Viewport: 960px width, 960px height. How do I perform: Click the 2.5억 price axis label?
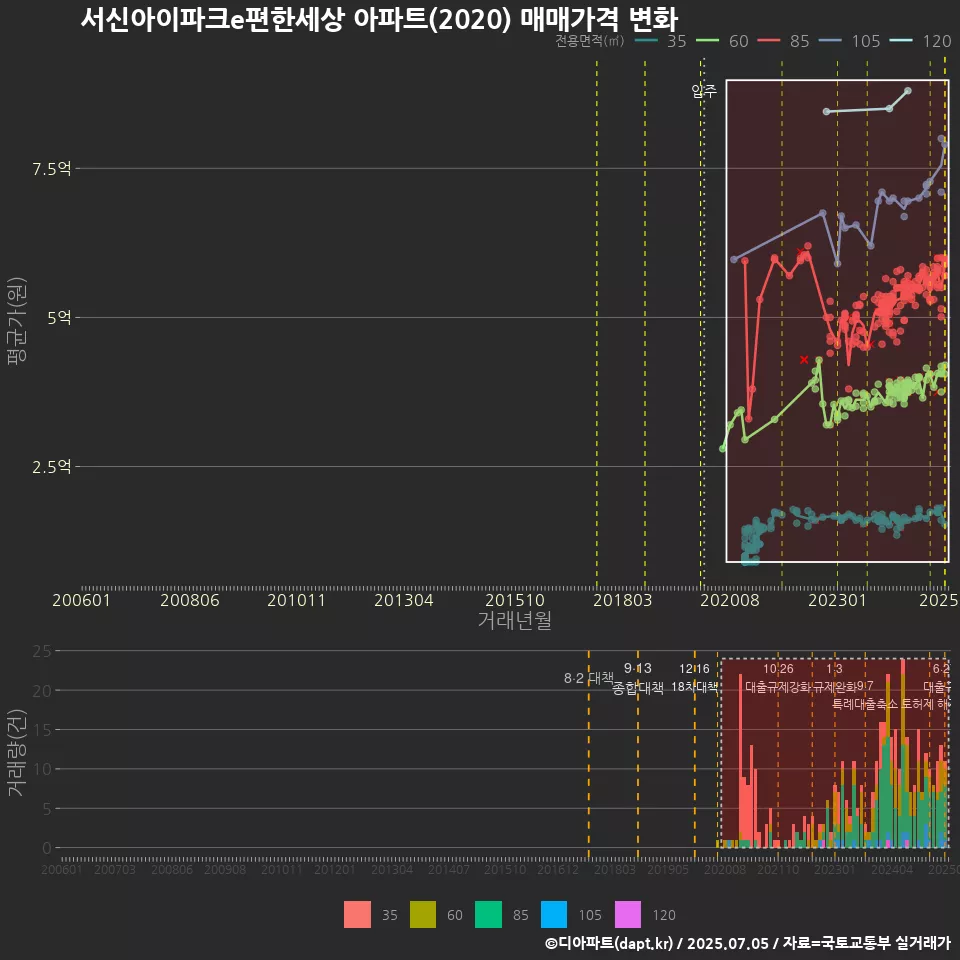tap(51, 467)
